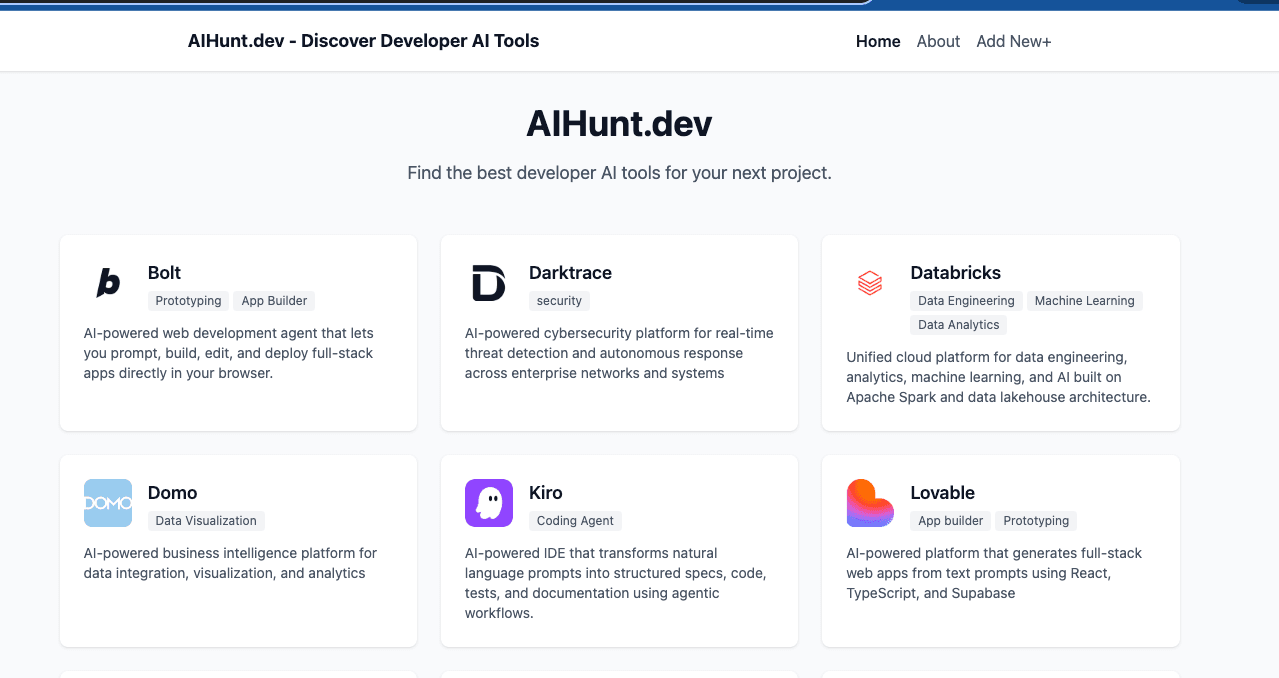
Task: Select the security tag under Darktrace
Action: point(559,300)
